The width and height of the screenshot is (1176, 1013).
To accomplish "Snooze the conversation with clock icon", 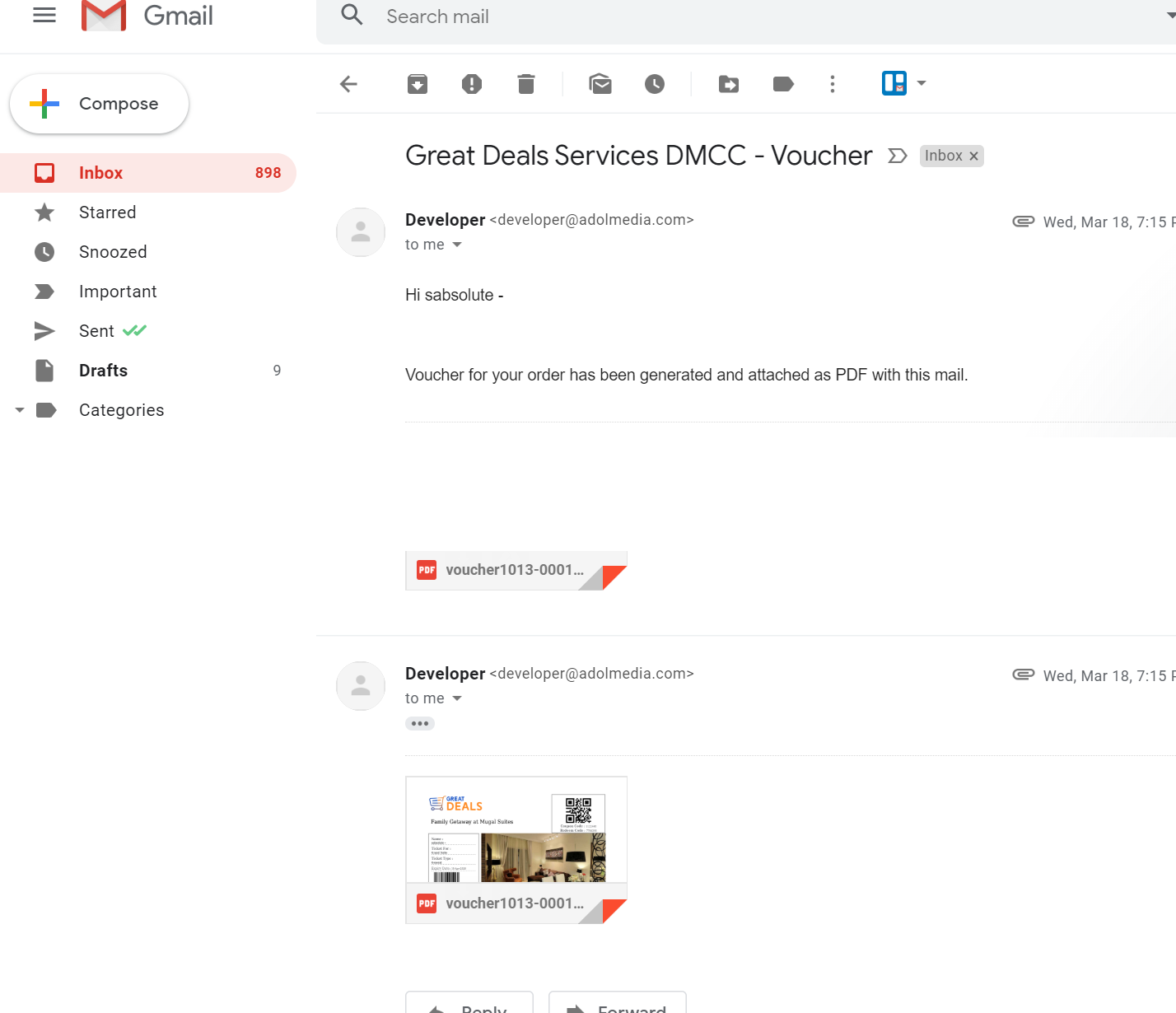I will 655,84.
